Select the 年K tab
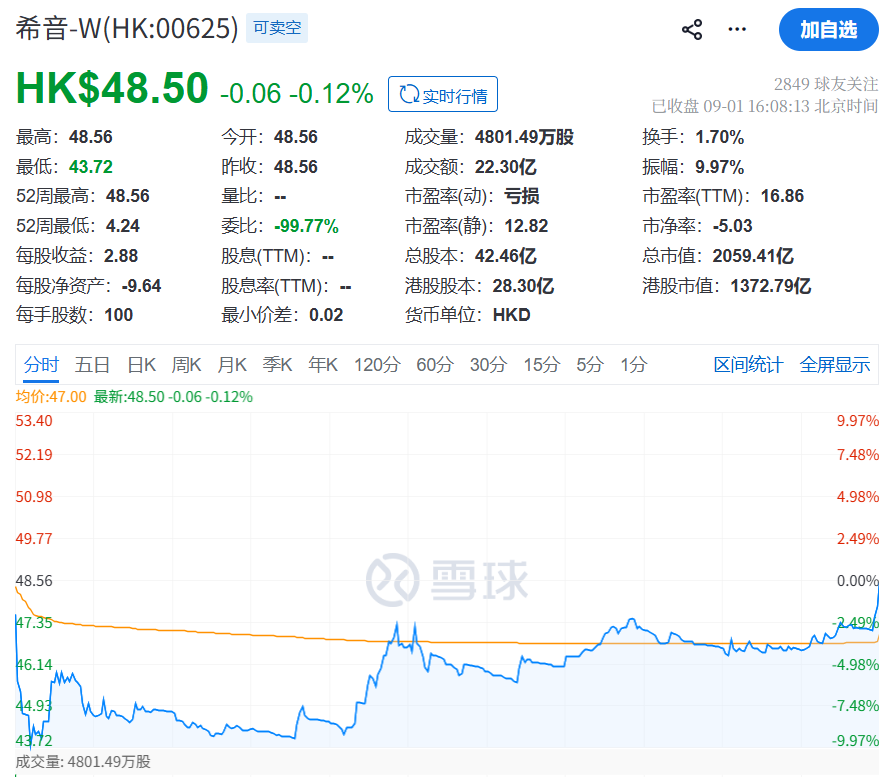The image size is (888, 777). 323,365
